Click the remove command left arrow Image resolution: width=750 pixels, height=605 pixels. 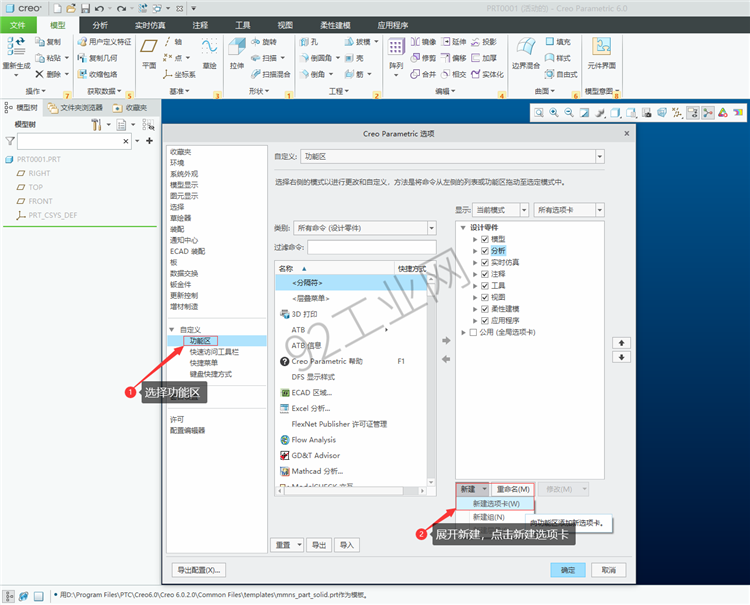(x=446, y=359)
